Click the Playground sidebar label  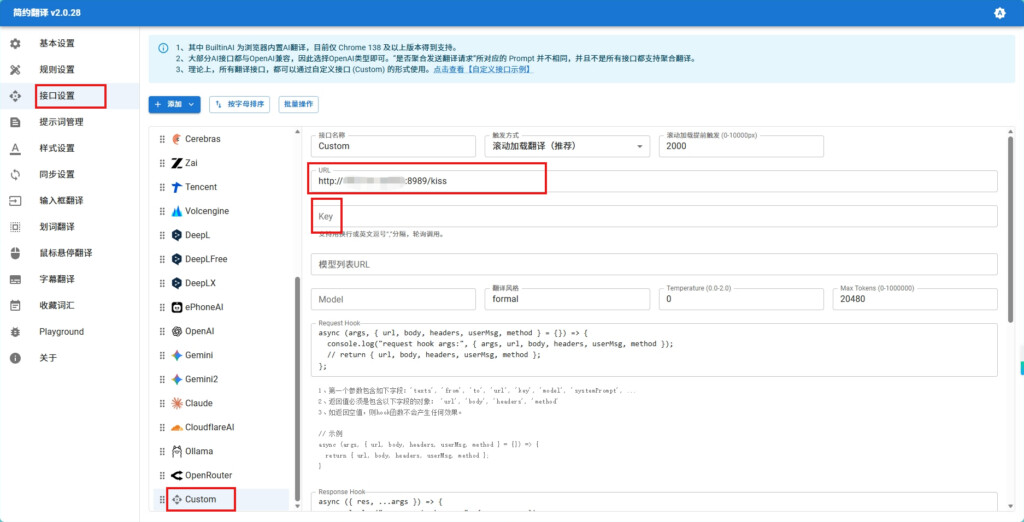61,332
